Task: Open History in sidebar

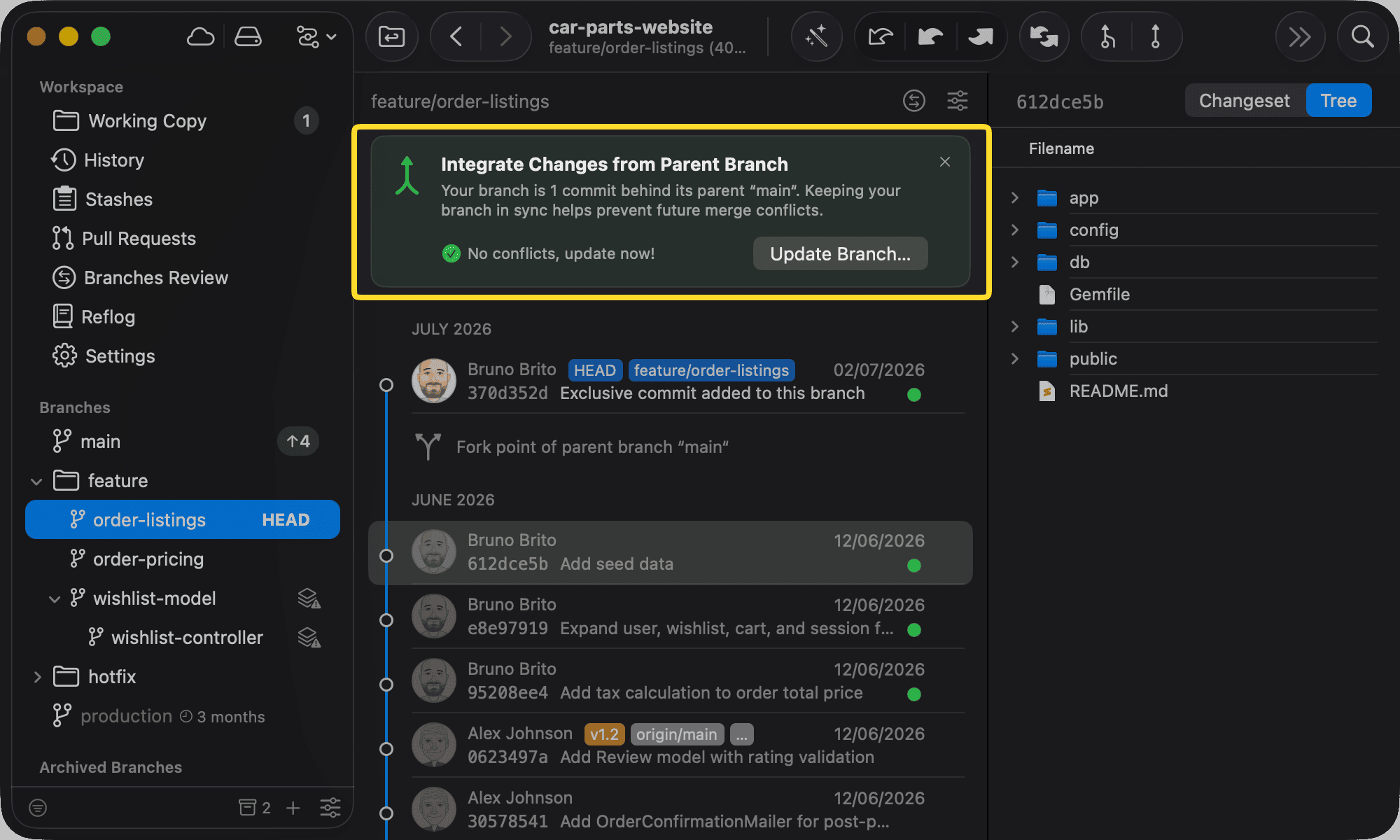Action: (183, 160)
